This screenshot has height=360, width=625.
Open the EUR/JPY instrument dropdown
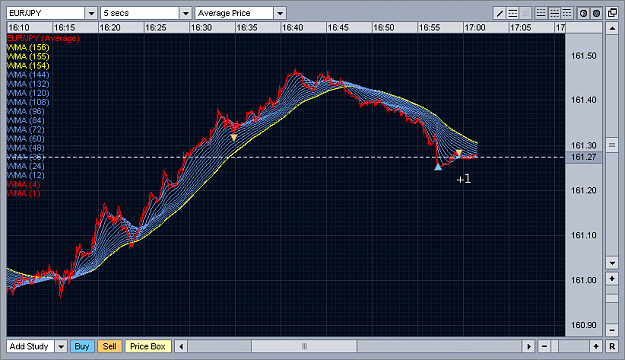pos(91,13)
